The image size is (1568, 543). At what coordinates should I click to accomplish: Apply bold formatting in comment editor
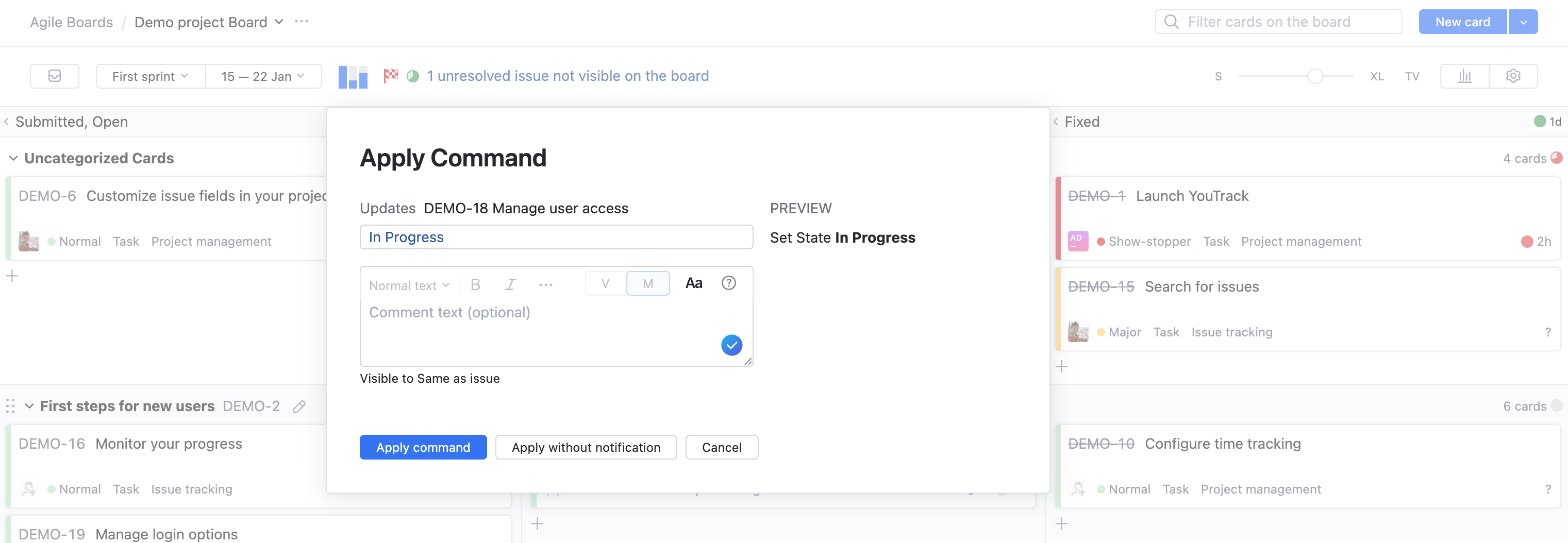pos(475,283)
